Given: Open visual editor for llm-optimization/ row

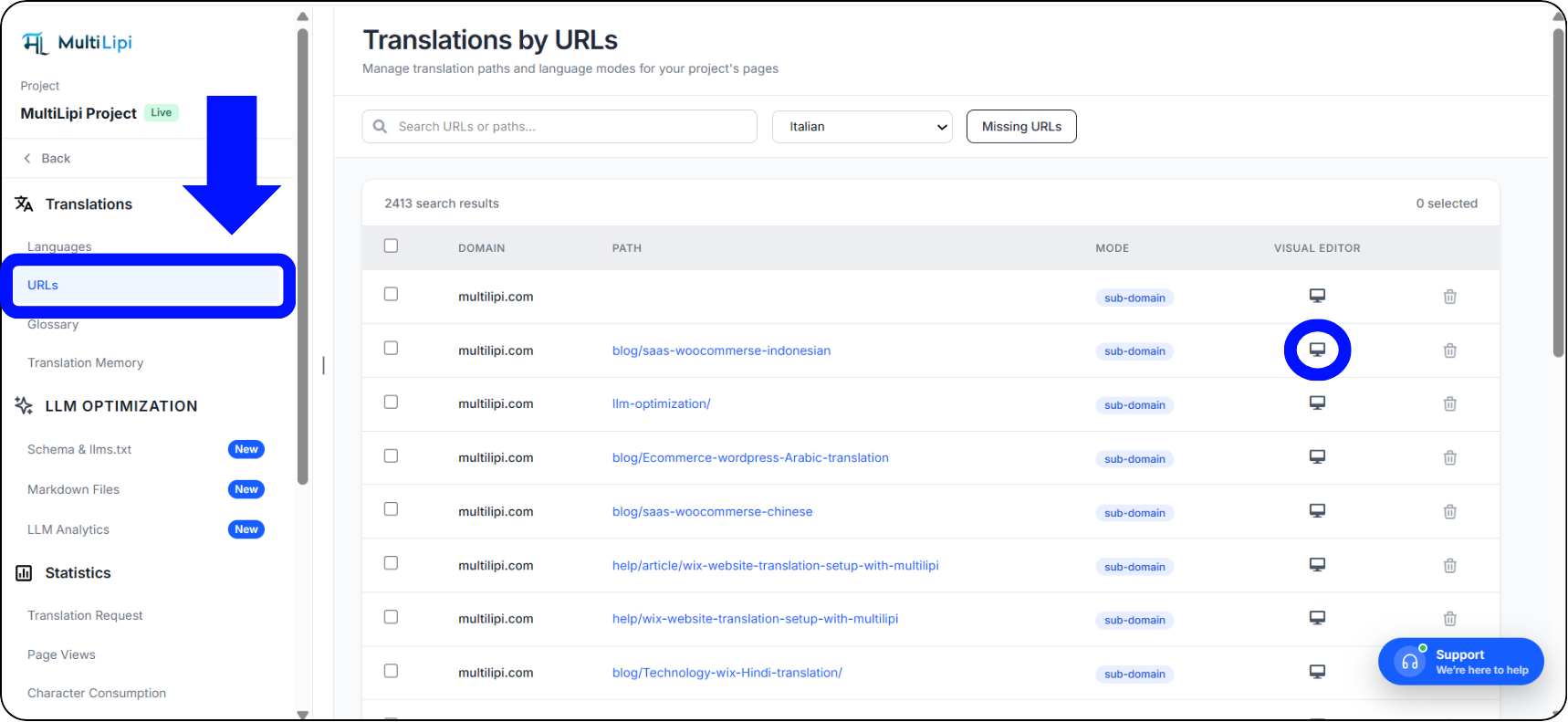Looking at the screenshot, I should 1317,403.
